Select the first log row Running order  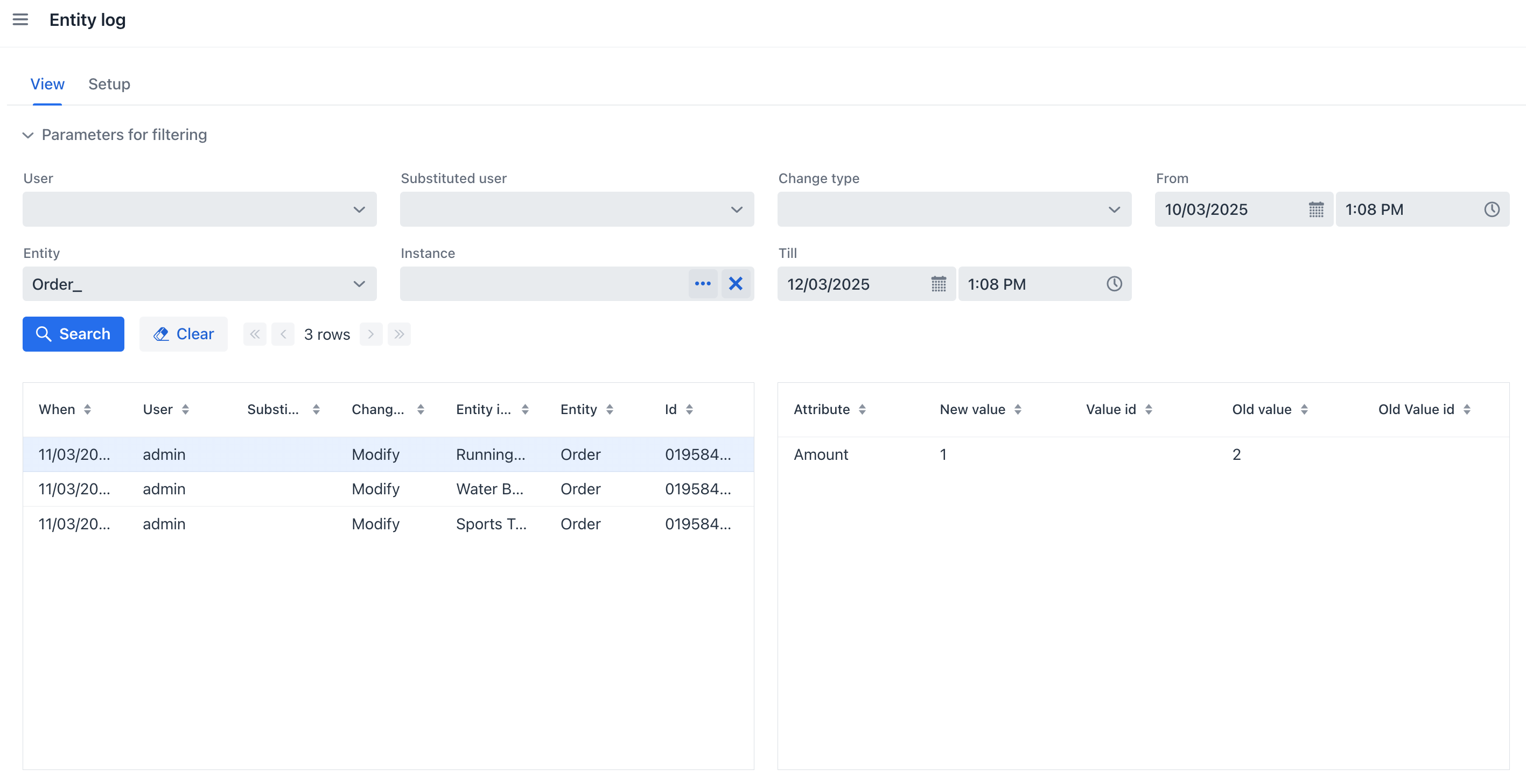tap(389, 454)
